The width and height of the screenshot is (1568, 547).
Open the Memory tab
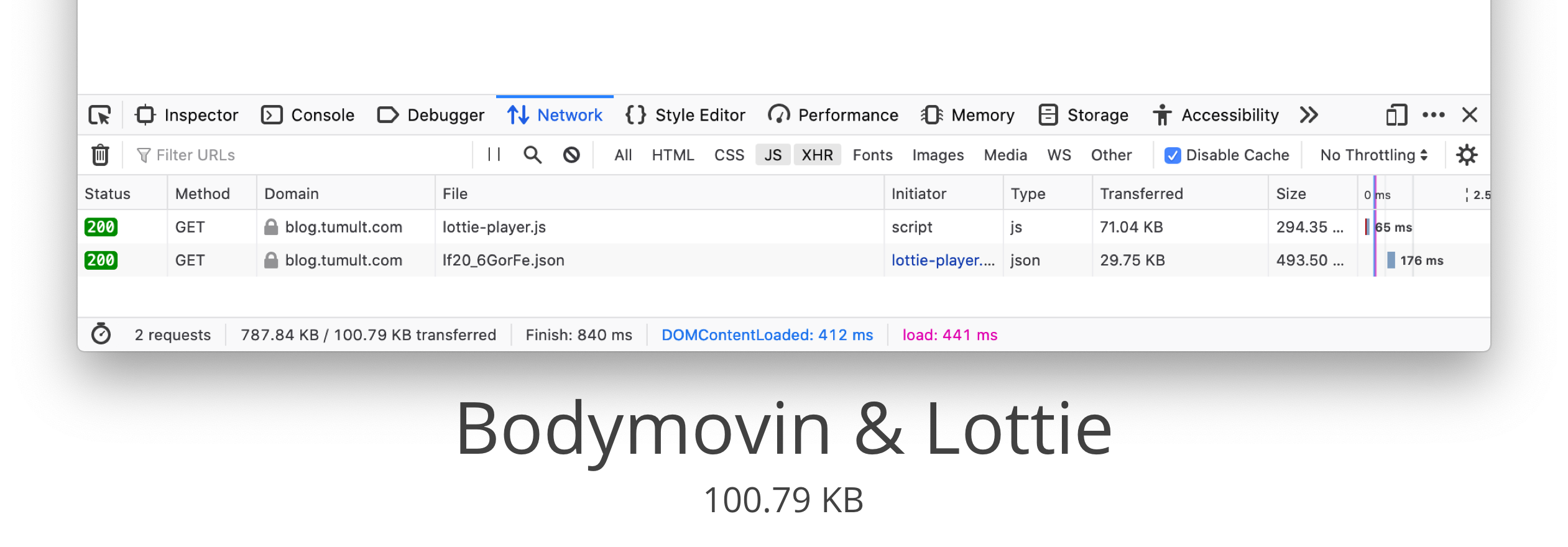tap(967, 116)
